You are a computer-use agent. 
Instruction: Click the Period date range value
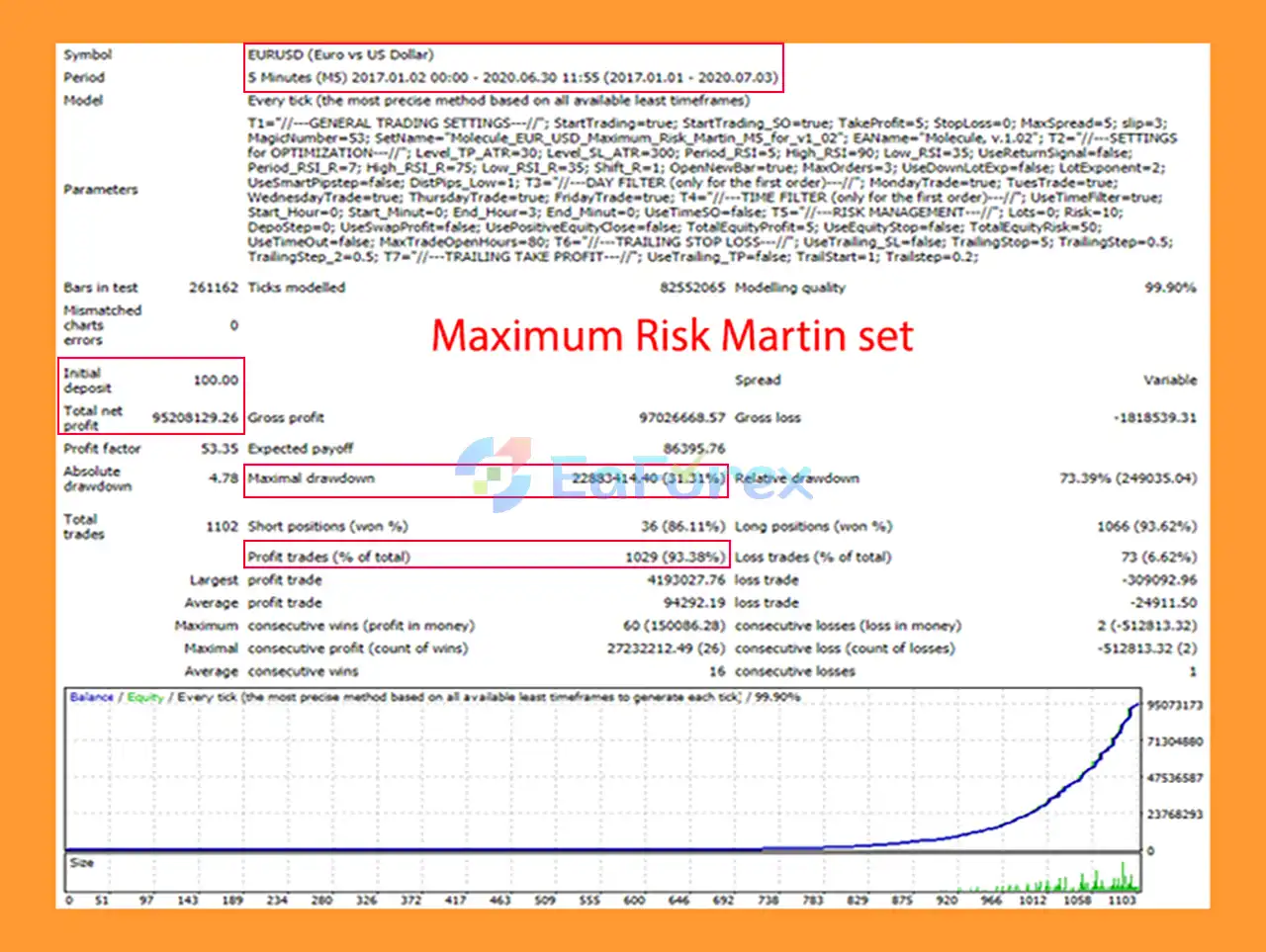[512, 77]
